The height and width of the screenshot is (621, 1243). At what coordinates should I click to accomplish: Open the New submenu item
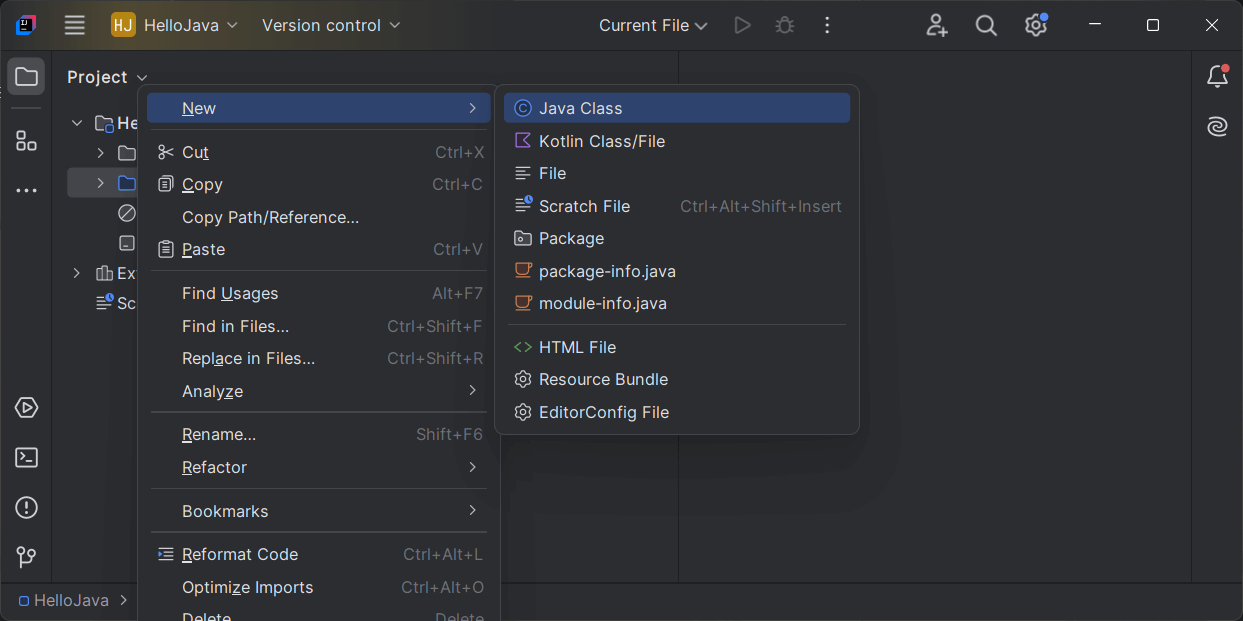coord(319,108)
